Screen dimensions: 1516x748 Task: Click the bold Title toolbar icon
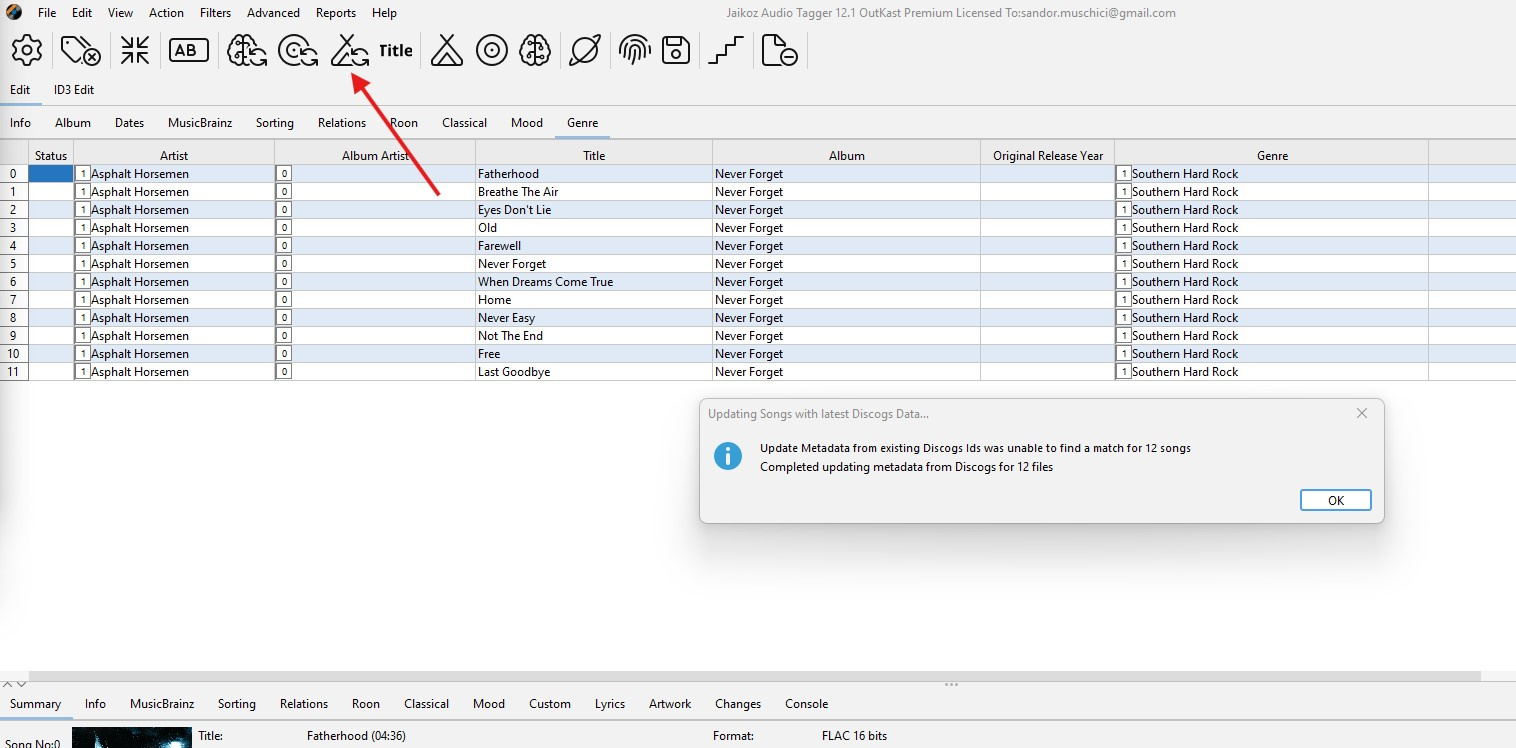point(396,50)
